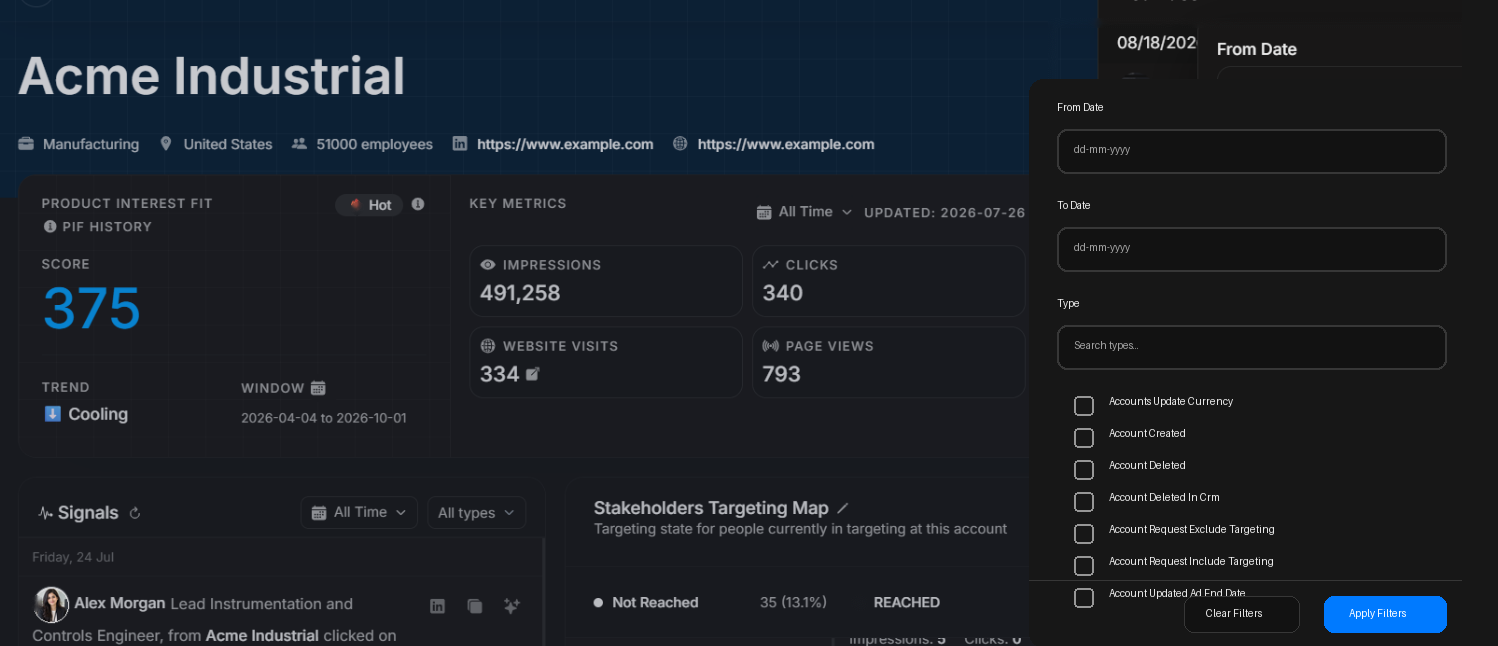Viewport: 1498px width, 646px height.
Task: Open the All types filter dropdown
Action: point(476,512)
